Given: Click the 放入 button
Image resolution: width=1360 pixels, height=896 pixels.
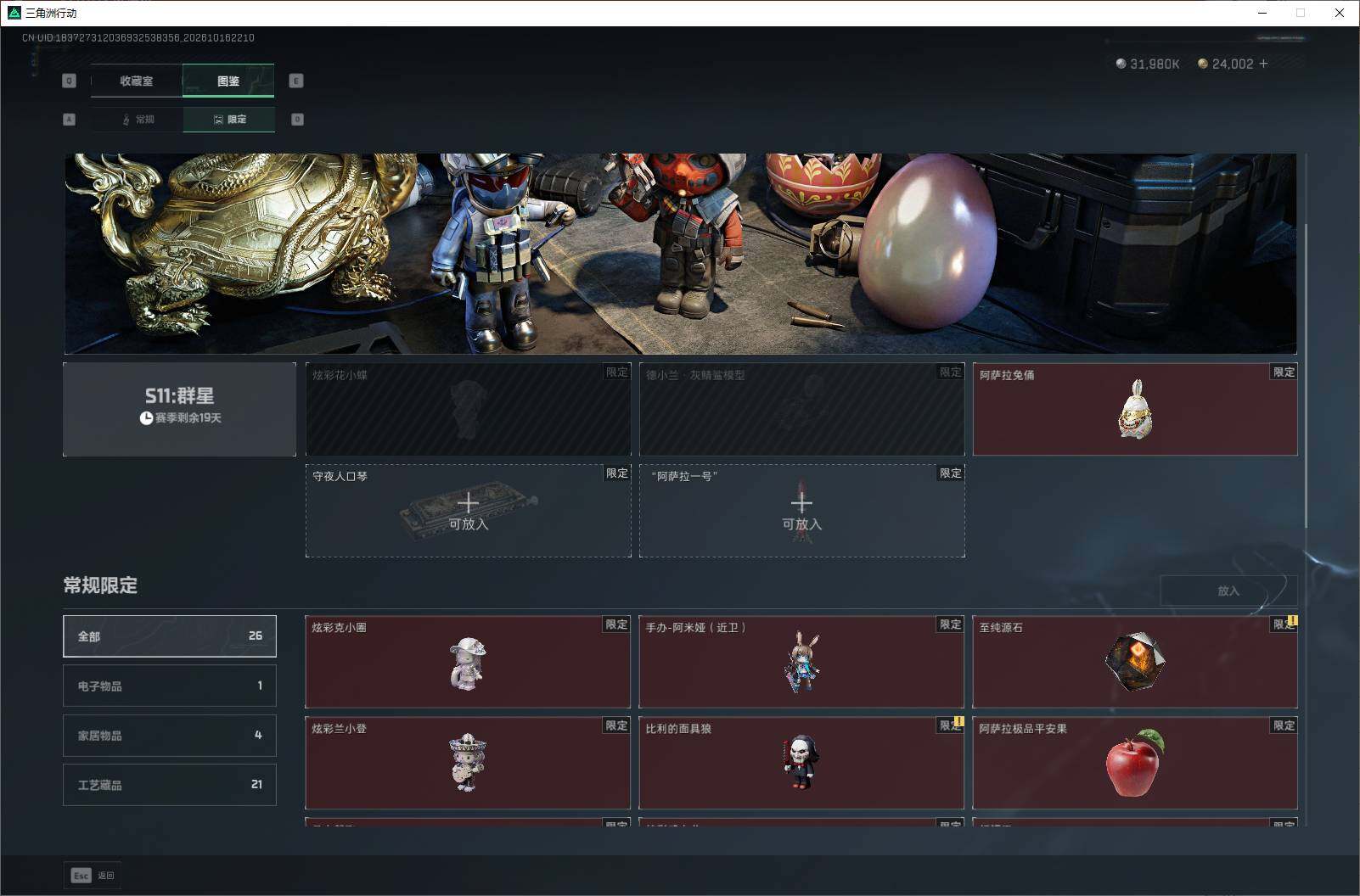Looking at the screenshot, I should coord(1228,591).
